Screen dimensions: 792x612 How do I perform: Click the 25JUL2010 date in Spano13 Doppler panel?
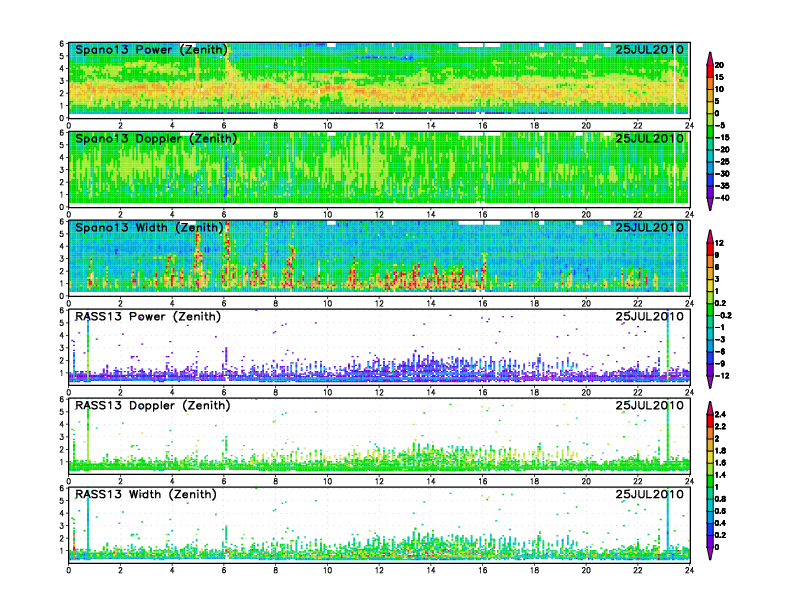[x=650, y=138]
